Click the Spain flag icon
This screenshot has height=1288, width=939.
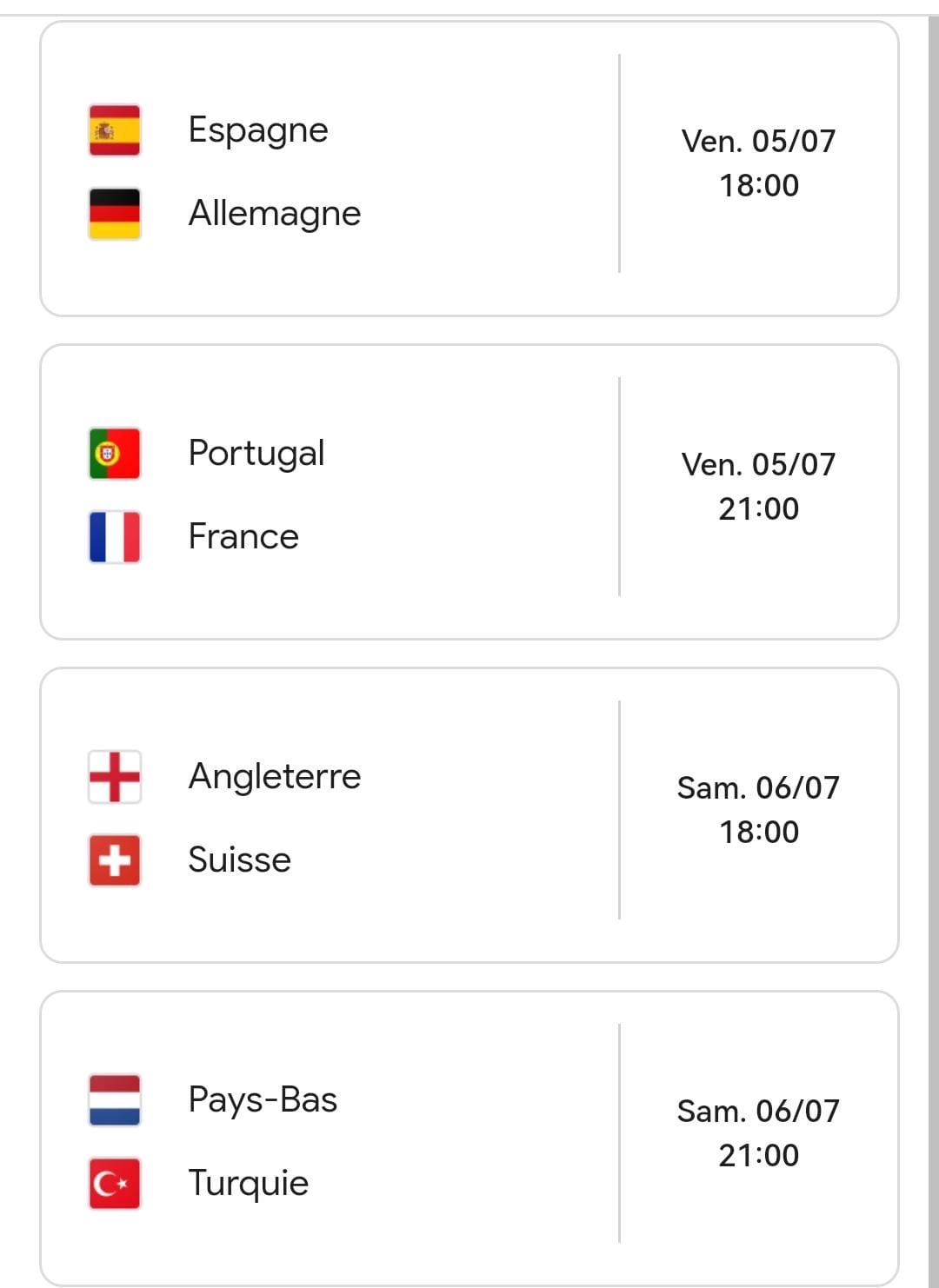pyautogui.click(x=115, y=130)
